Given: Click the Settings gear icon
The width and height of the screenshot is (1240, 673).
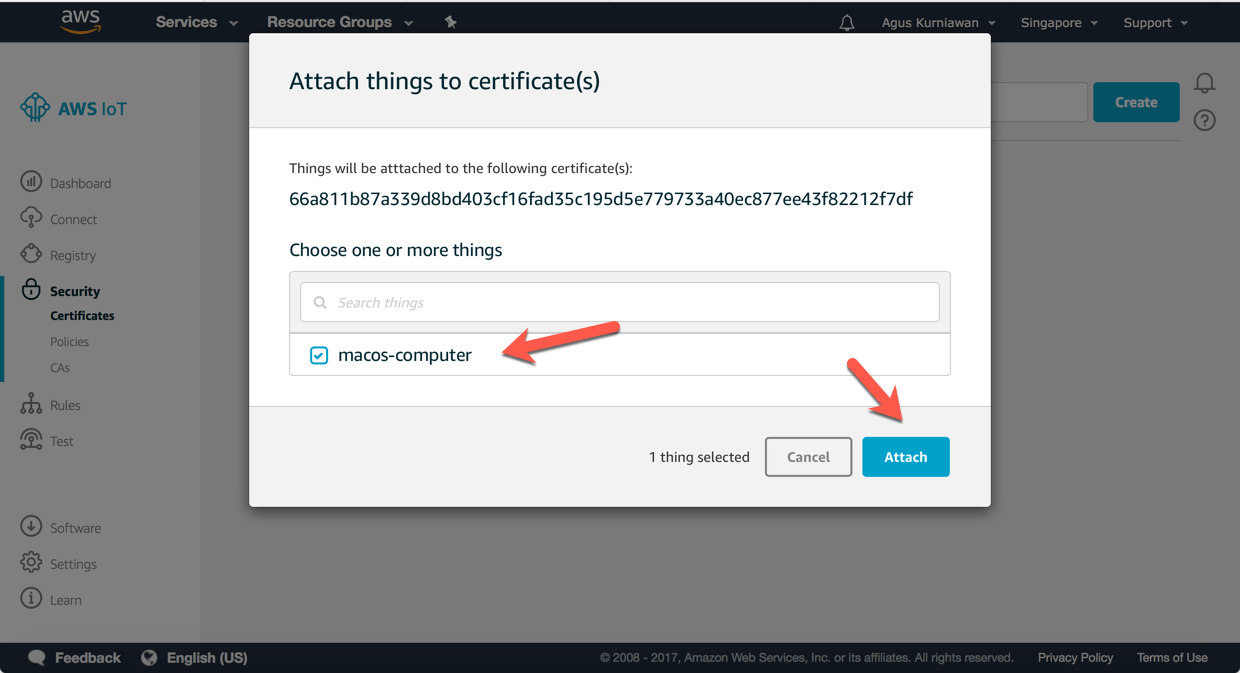Looking at the screenshot, I should (31, 563).
